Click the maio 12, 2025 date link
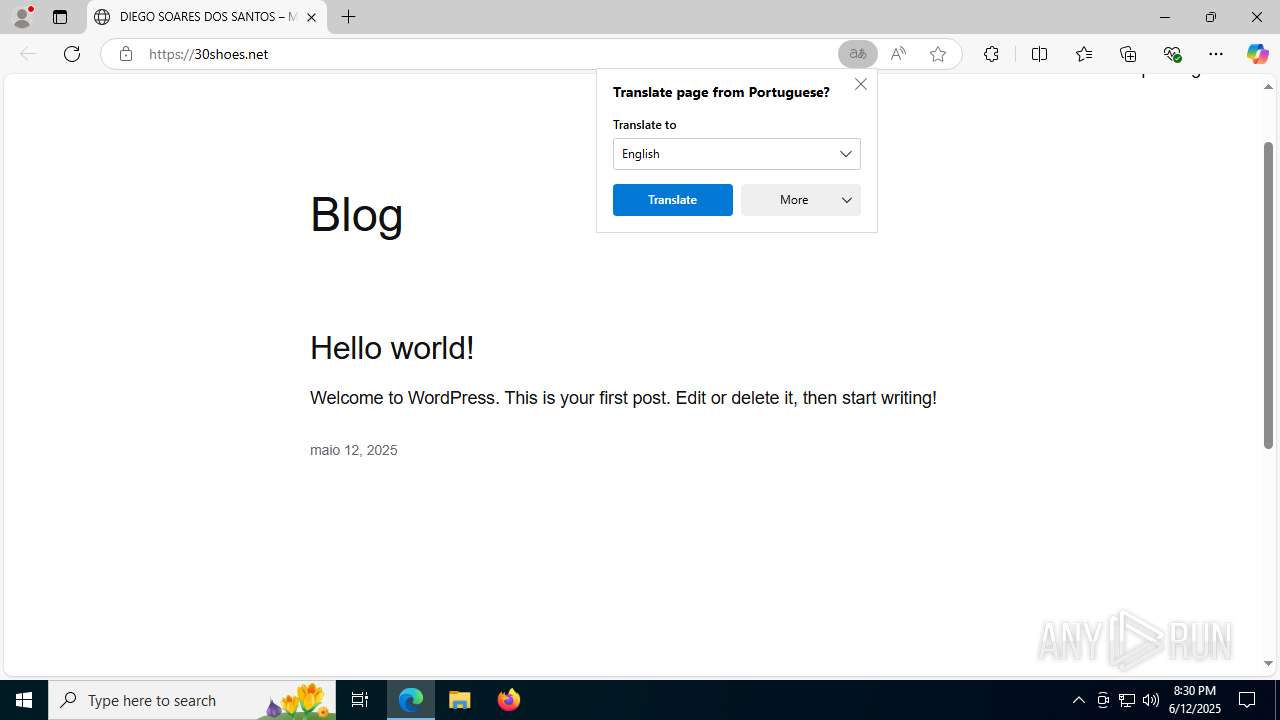This screenshot has width=1280, height=720. click(354, 450)
